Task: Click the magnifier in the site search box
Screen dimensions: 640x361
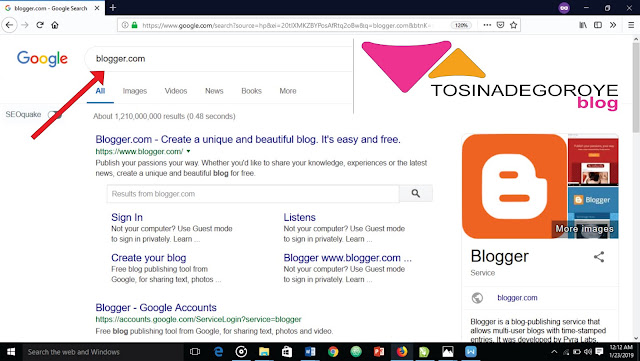Action: [x=416, y=194]
